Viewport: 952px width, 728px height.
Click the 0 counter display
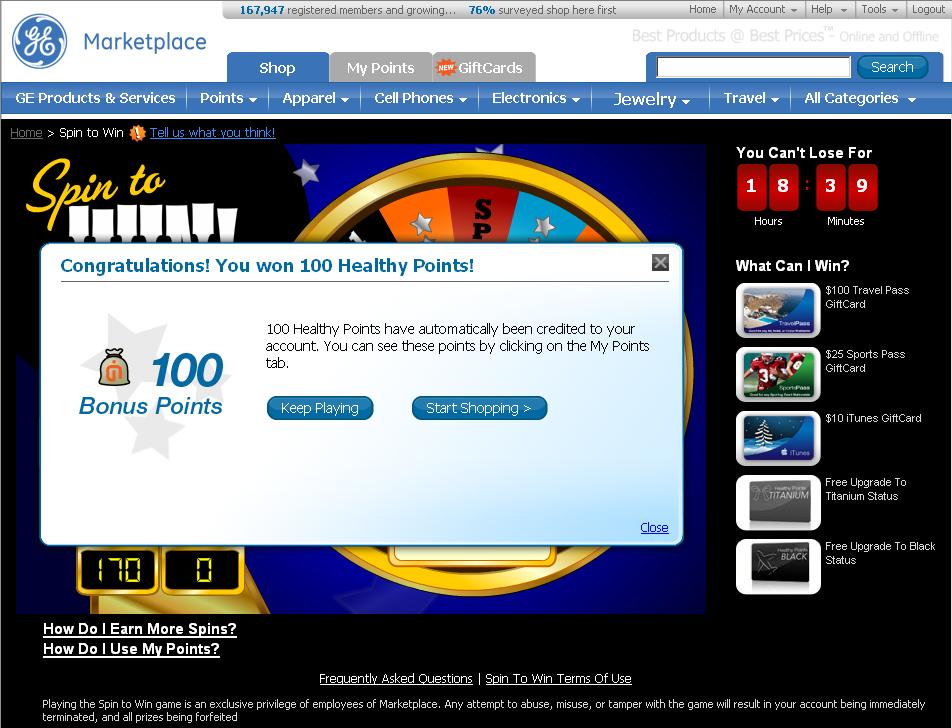(203, 570)
